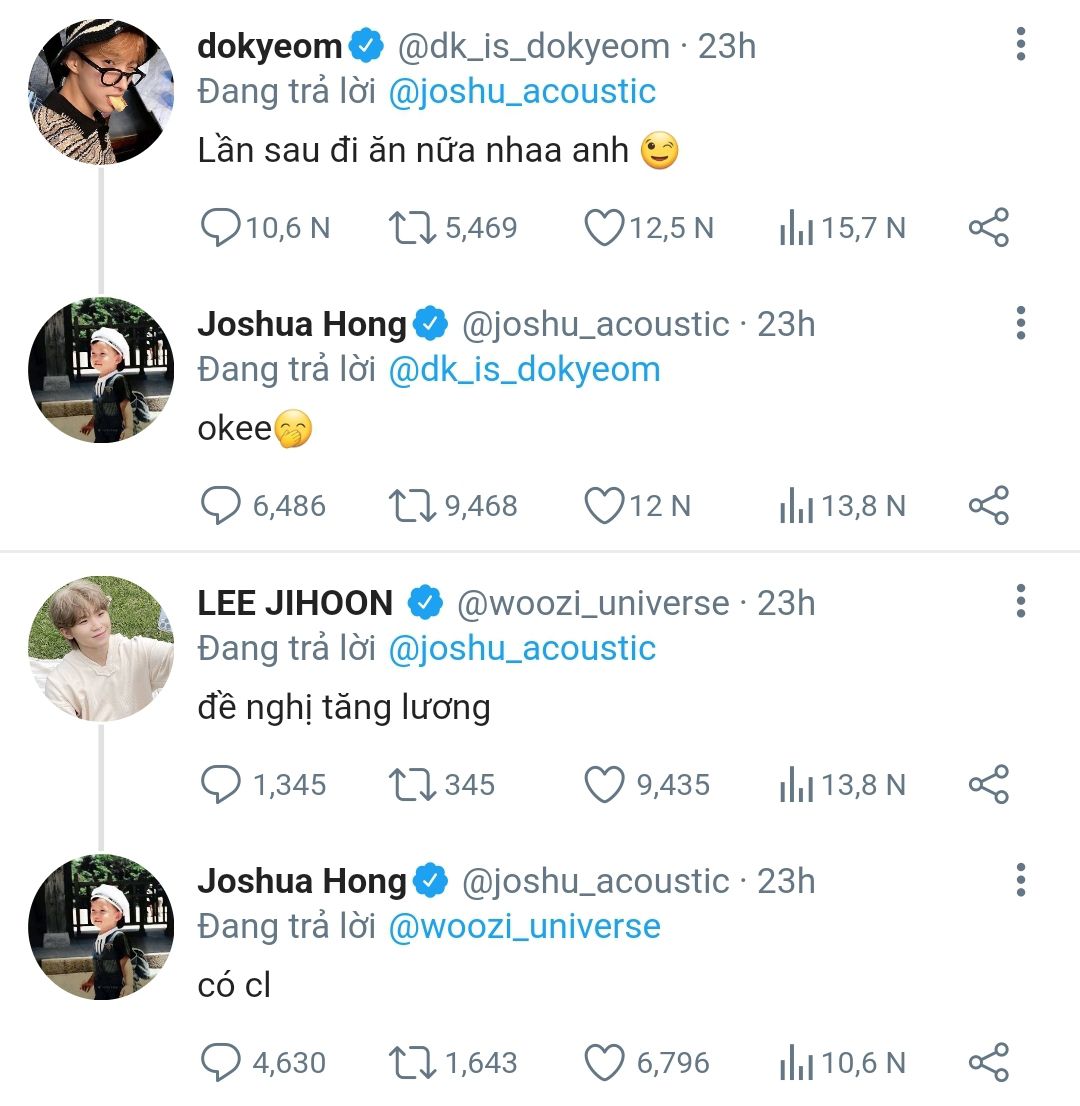Open more options on dokyeom's tweet
This screenshot has height=1106, width=1080.
pos(1020,46)
